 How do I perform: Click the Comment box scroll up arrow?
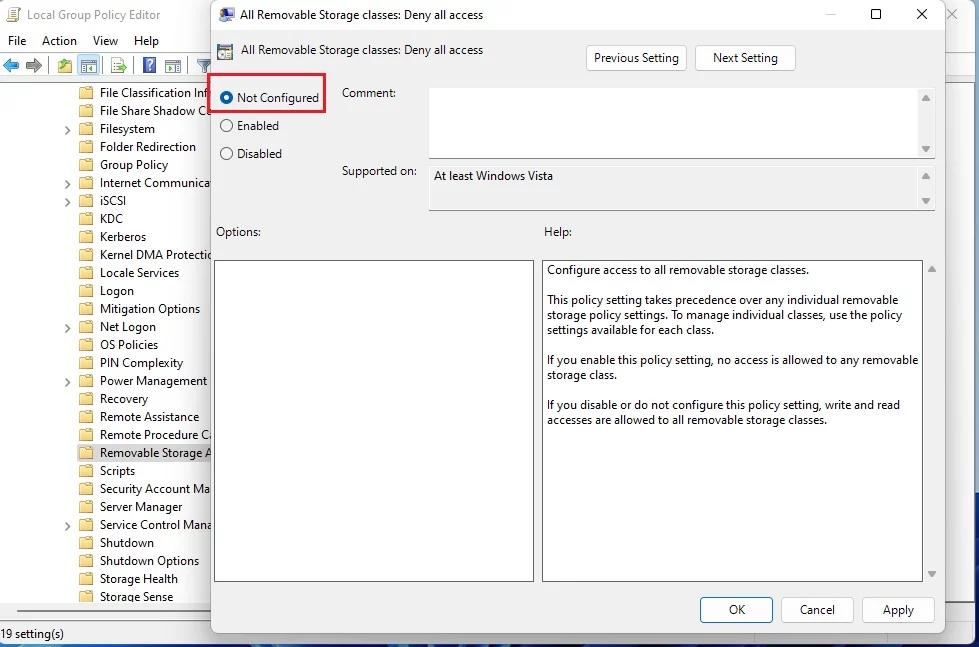[x=926, y=98]
